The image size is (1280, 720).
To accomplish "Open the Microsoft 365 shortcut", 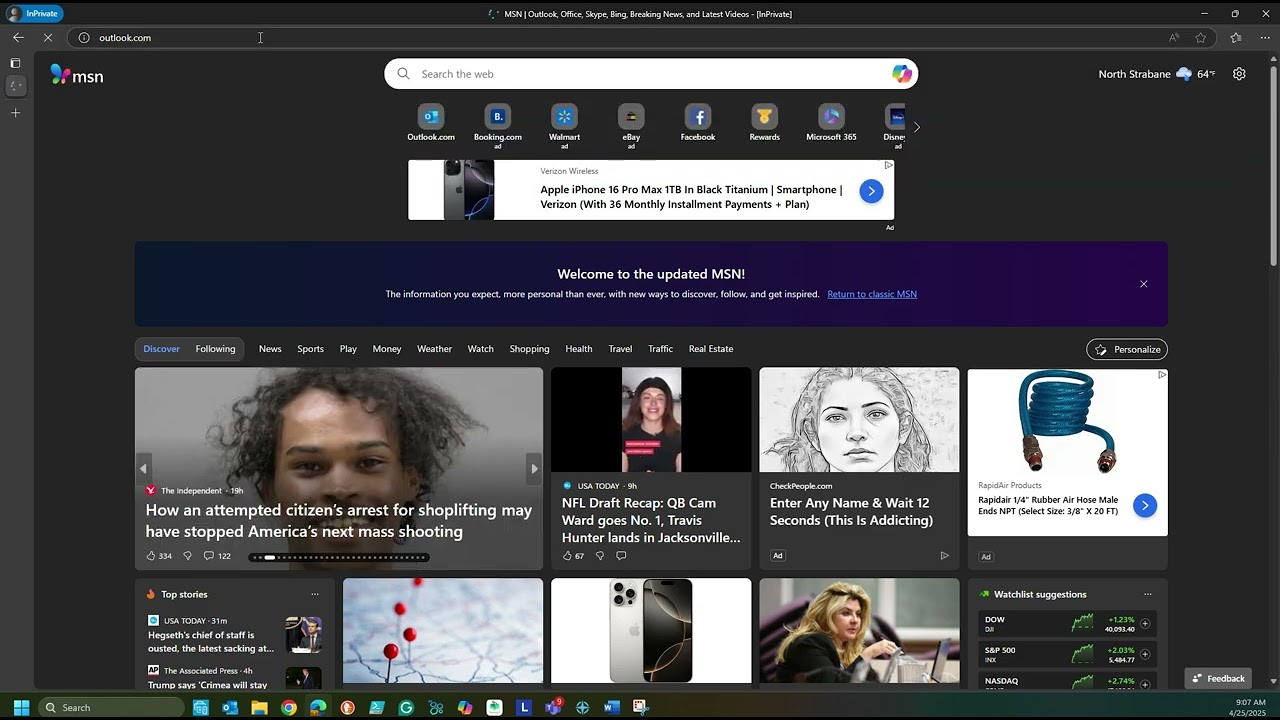I will 831,124.
